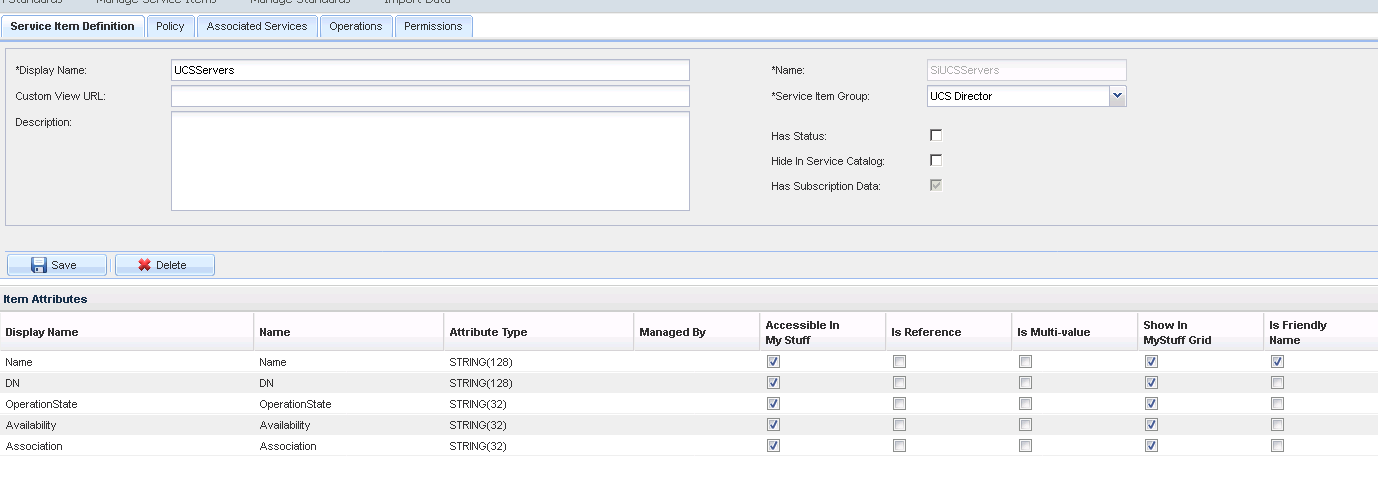Switch to the Permissions tab

coord(433,26)
